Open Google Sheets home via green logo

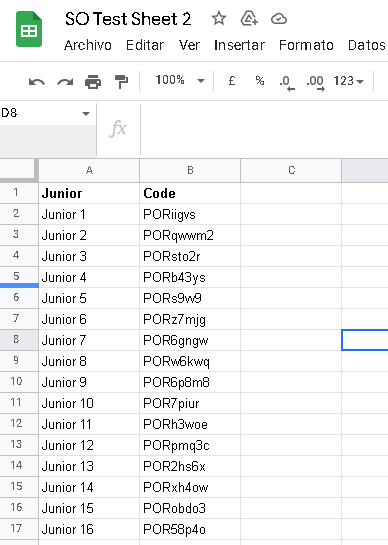tap(29, 29)
